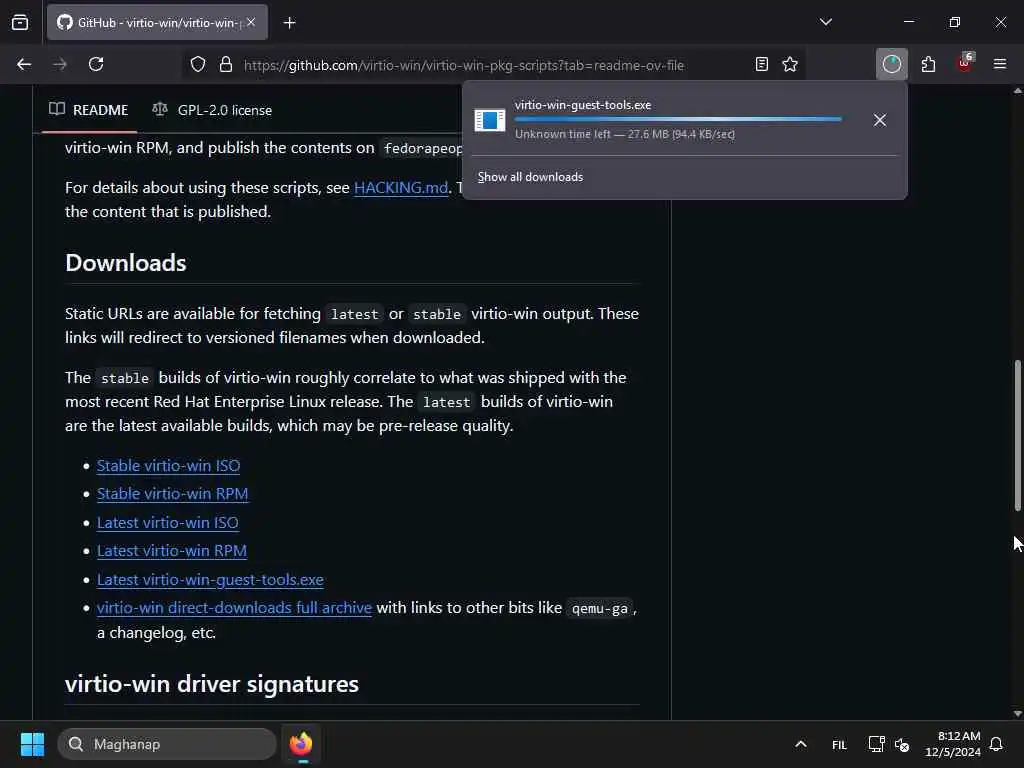
Task: Open clock showing 8:12 AM
Action: 953,744
